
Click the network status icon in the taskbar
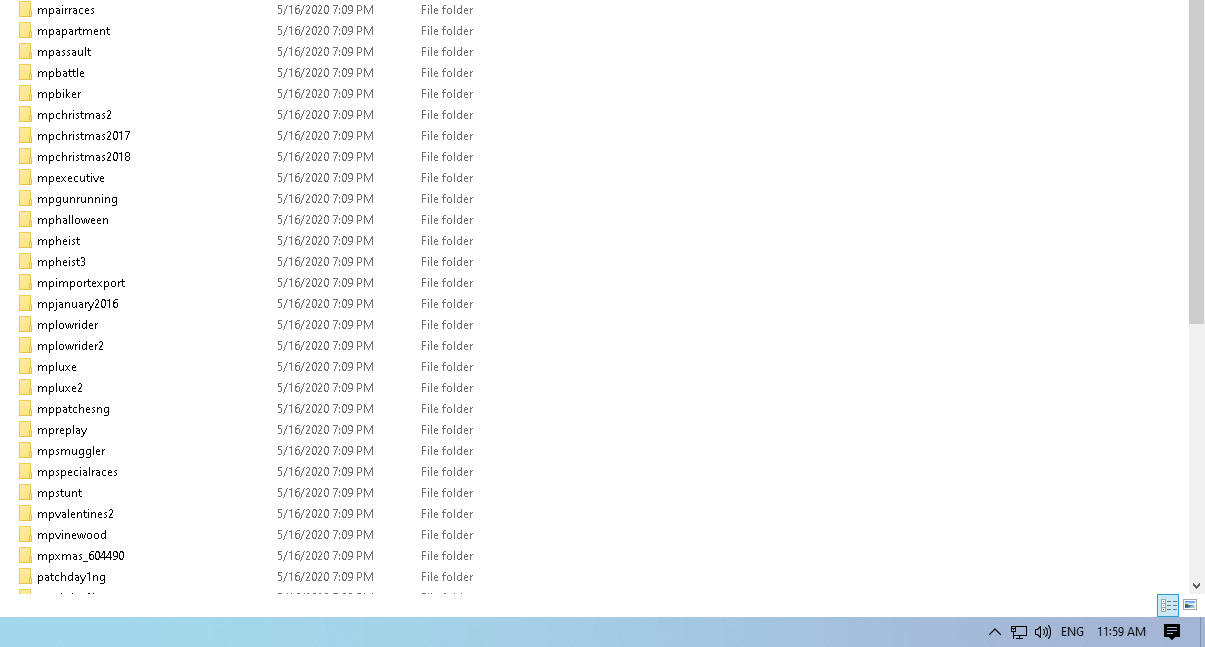[x=1018, y=631]
